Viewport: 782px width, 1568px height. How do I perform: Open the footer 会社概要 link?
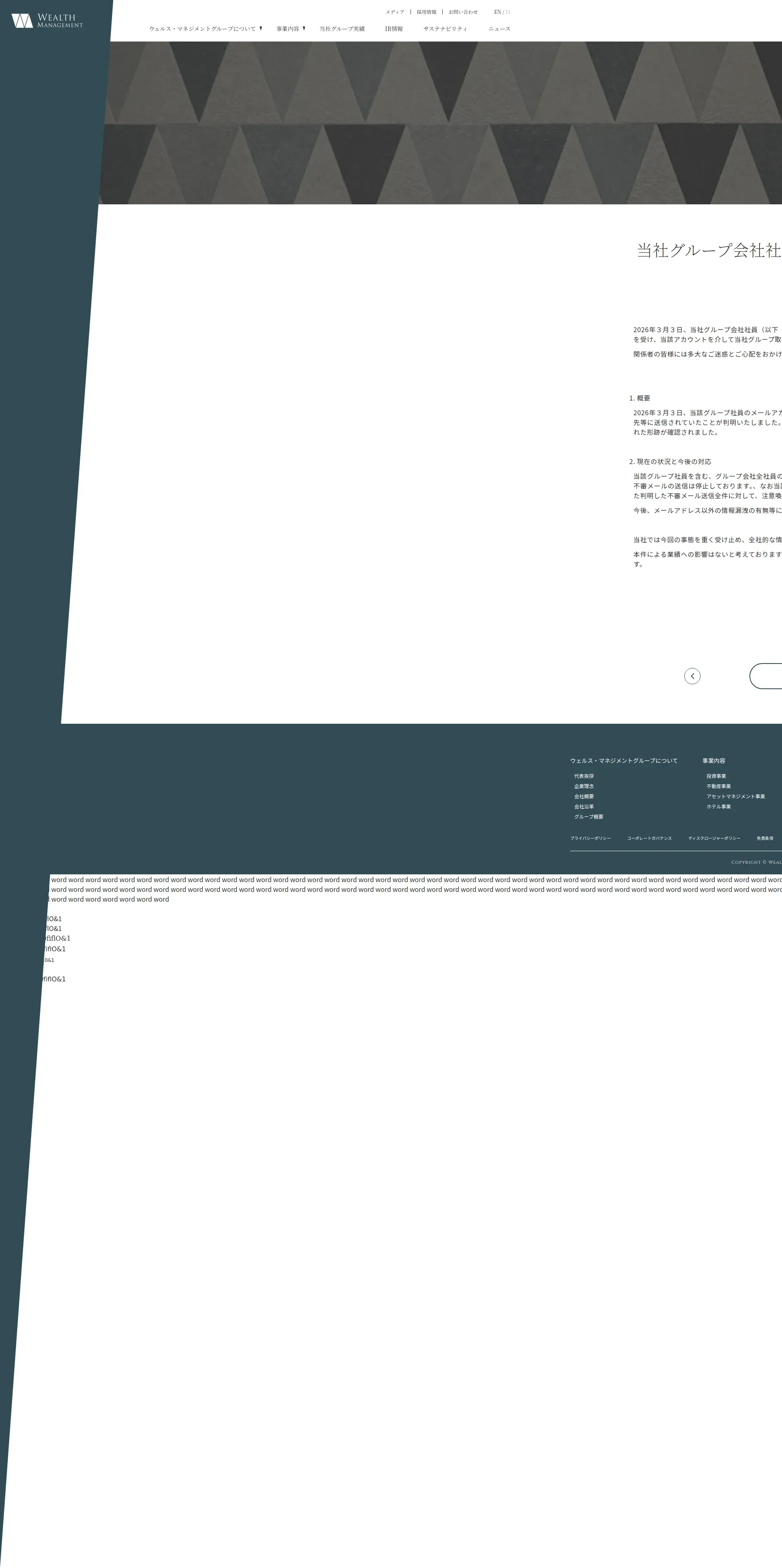coord(584,796)
